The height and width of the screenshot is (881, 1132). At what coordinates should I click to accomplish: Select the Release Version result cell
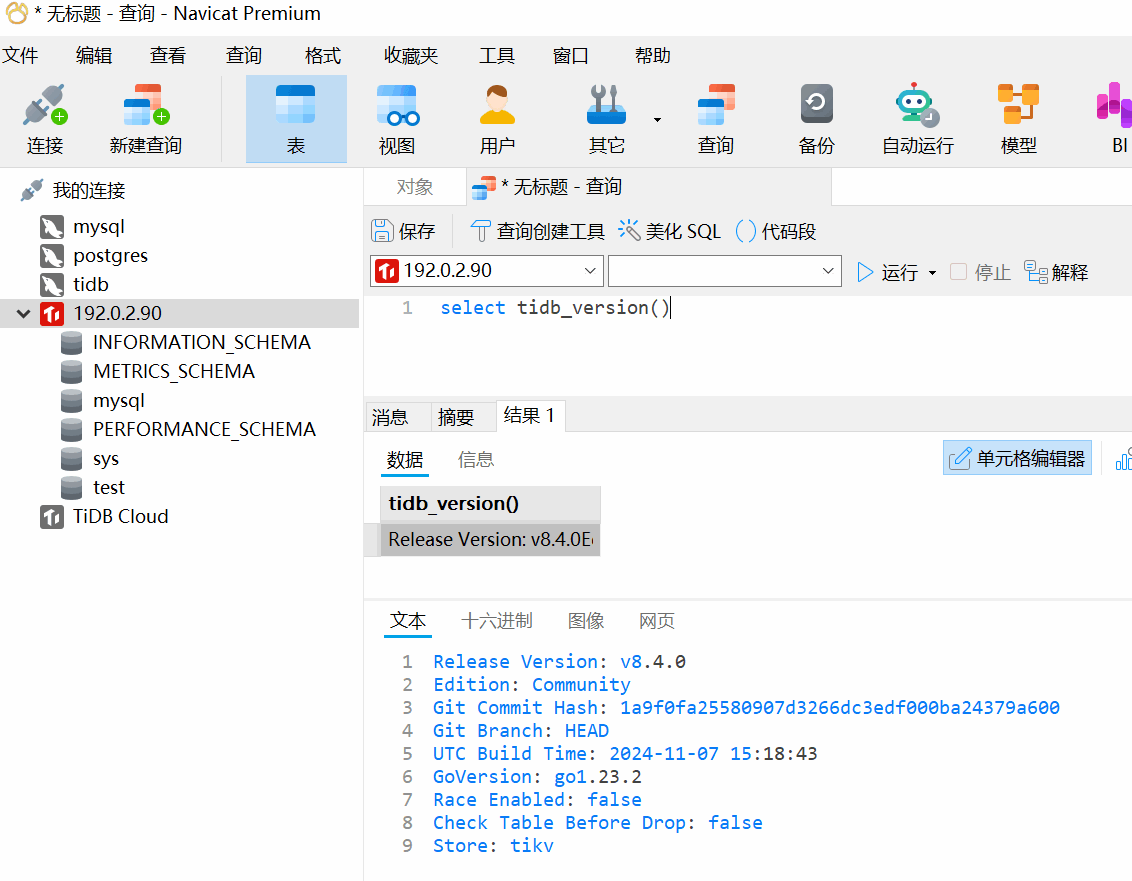(x=490, y=539)
